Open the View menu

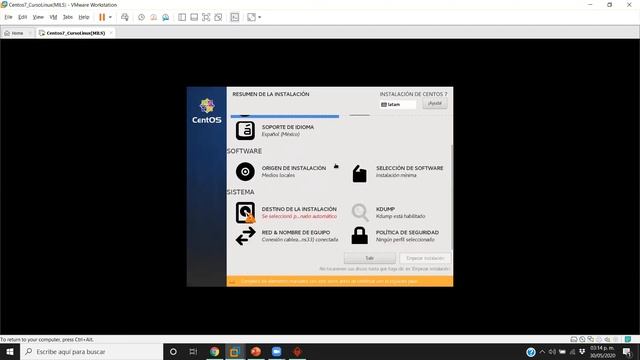38,17
